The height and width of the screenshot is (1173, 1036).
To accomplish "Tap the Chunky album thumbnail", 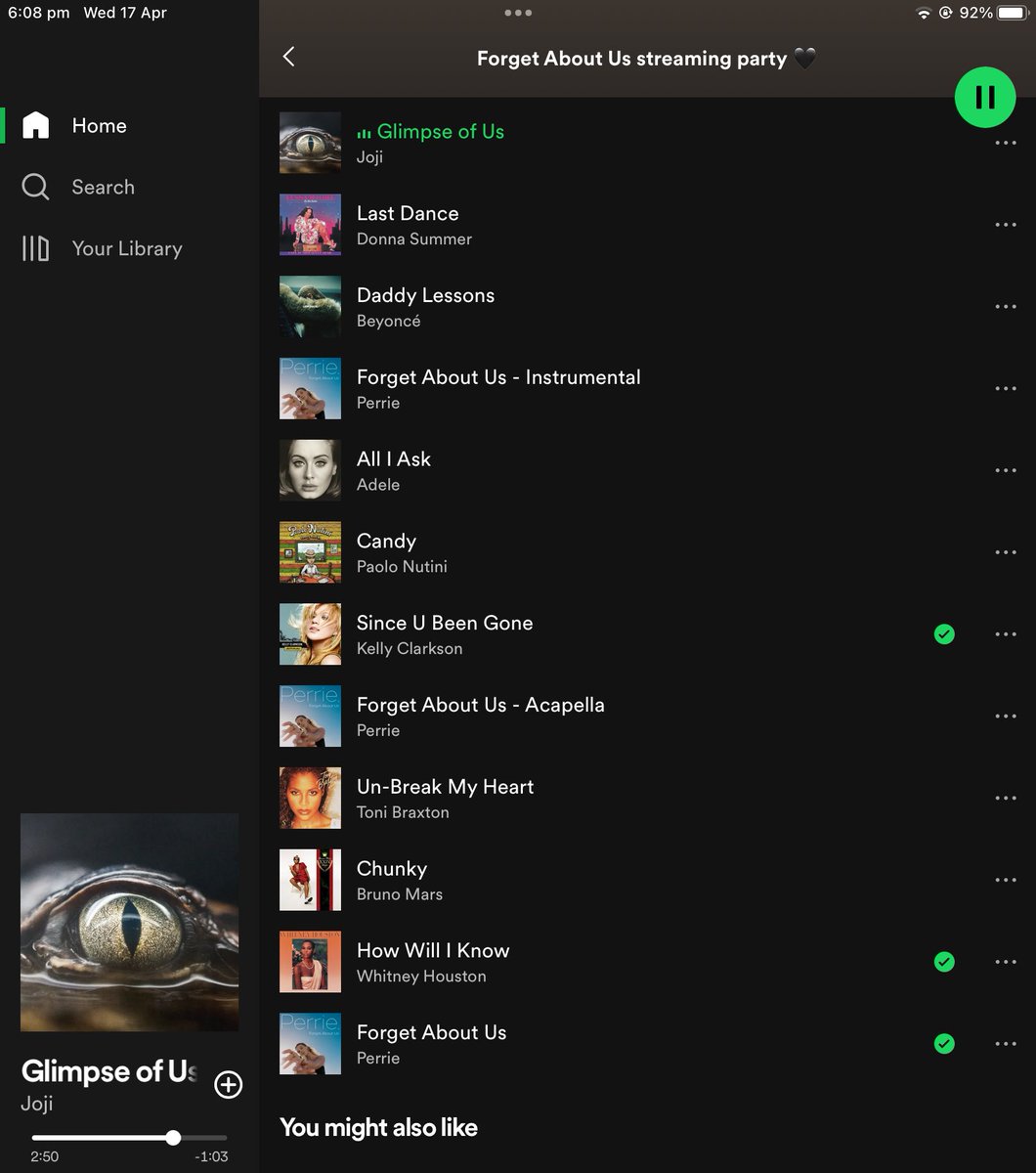I will (x=310, y=880).
